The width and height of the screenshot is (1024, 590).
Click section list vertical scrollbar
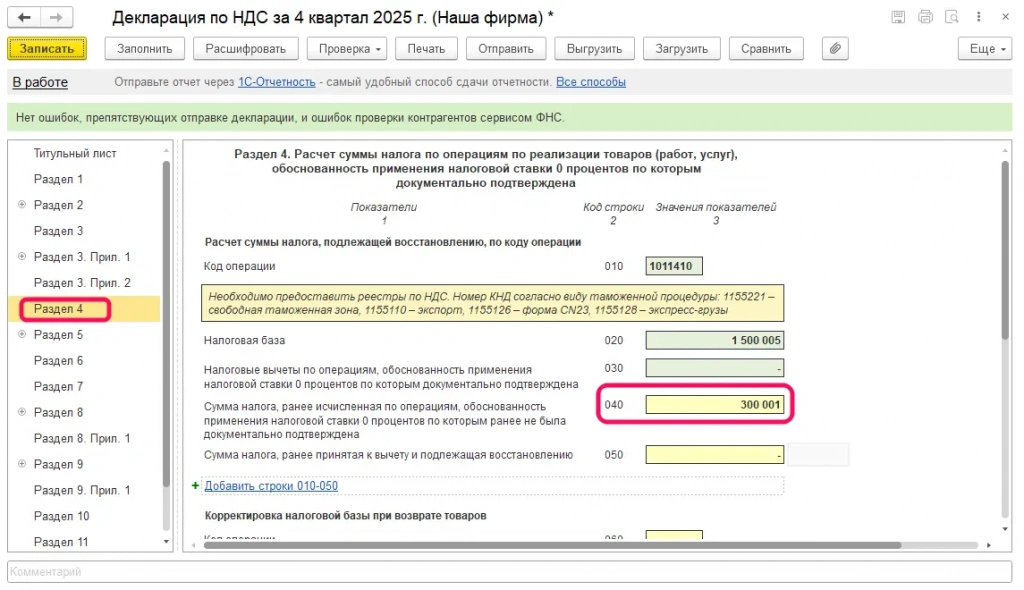[x=166, y=323]
